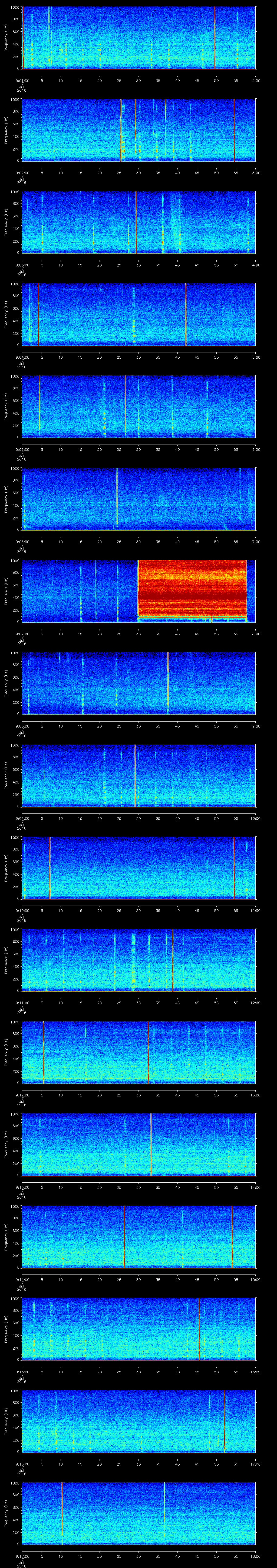This screenshot has width=277, height=1568.
Task: Click the 9:00 end time label
Action: coord(256,726)
